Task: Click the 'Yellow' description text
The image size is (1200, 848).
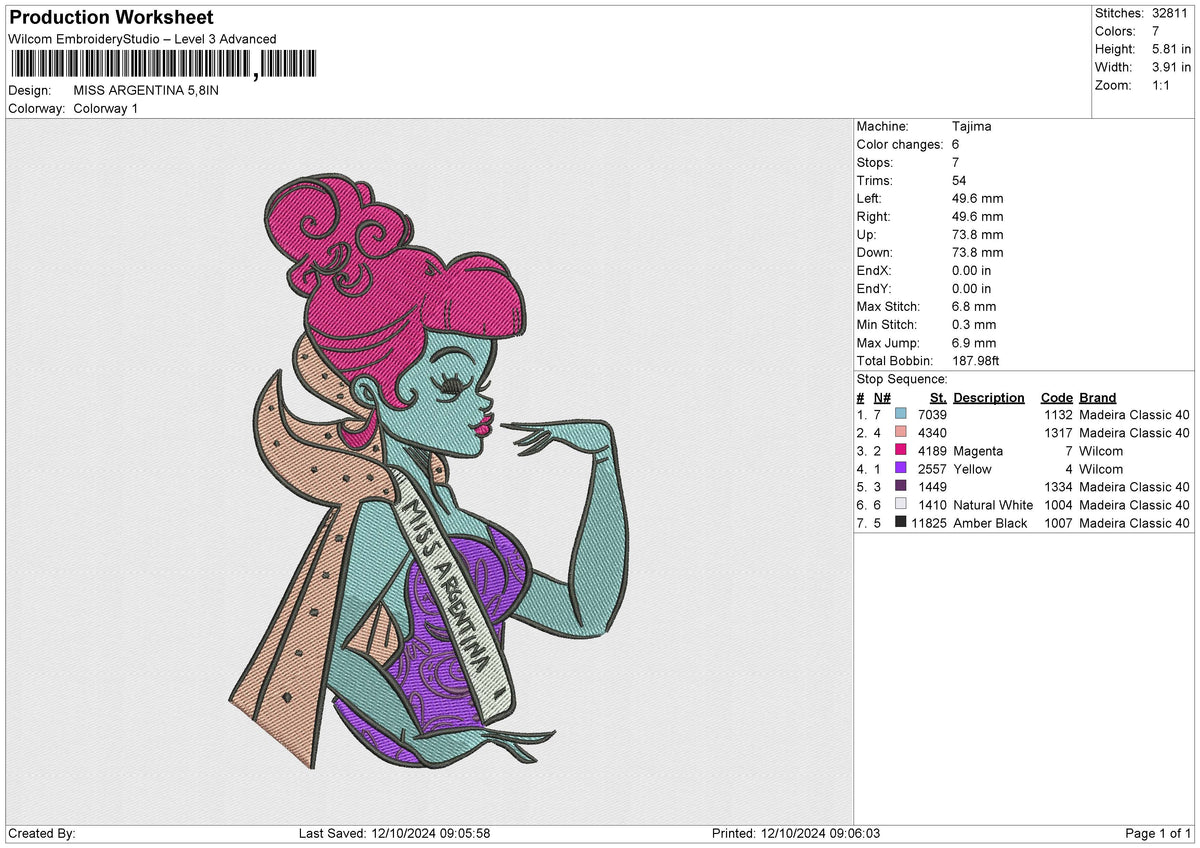Action: (973, 469)
